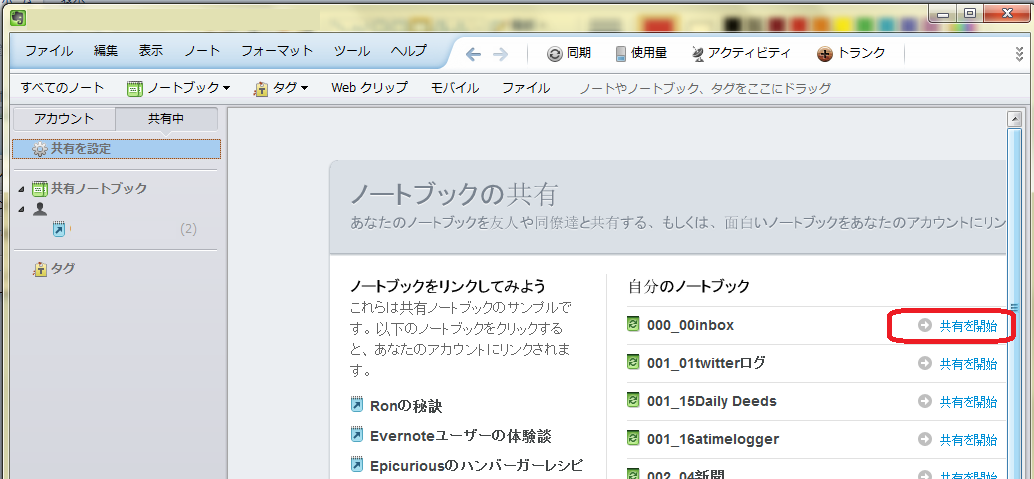Expand the toolbar overflow chevrons
1034x479 pixels.
(x=1019, y=55)
